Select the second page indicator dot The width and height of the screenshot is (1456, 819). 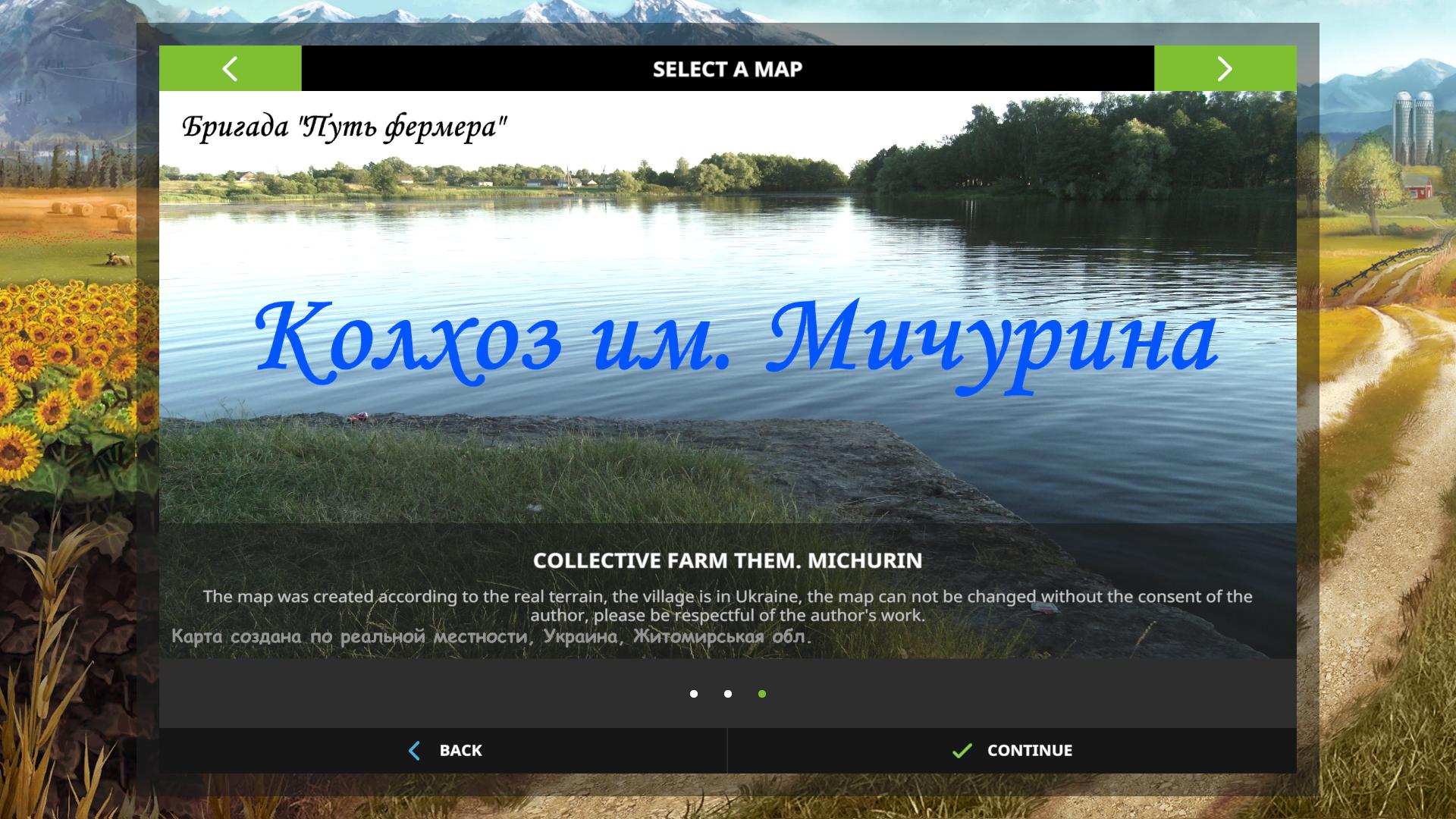(728, 694)
